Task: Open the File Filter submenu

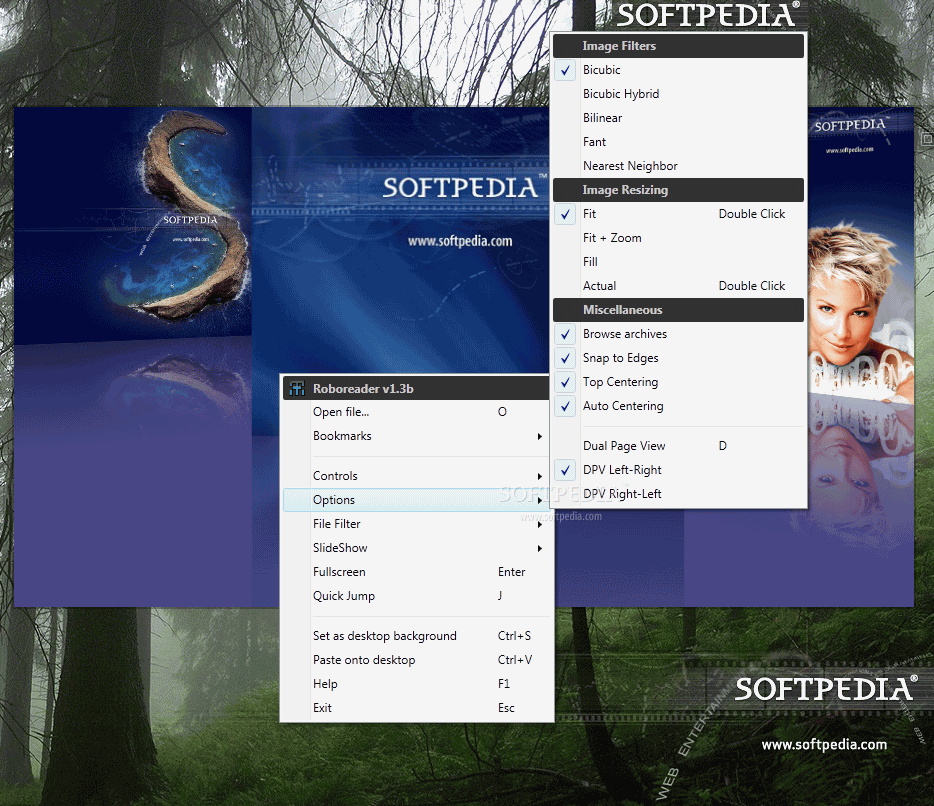Action: tap(416, 524)
